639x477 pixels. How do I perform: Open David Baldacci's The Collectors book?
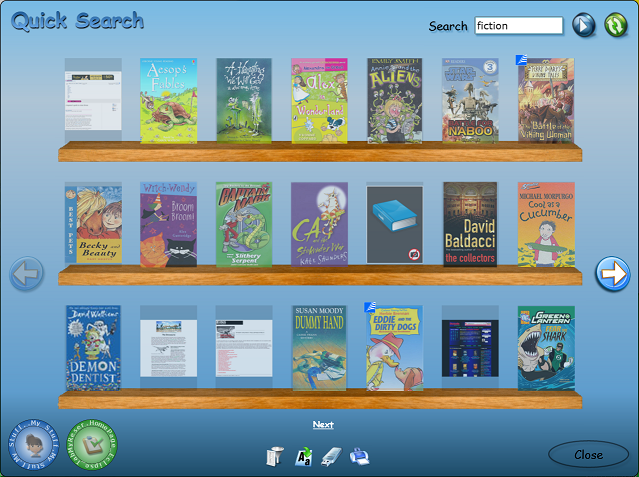tap(470, 223)
